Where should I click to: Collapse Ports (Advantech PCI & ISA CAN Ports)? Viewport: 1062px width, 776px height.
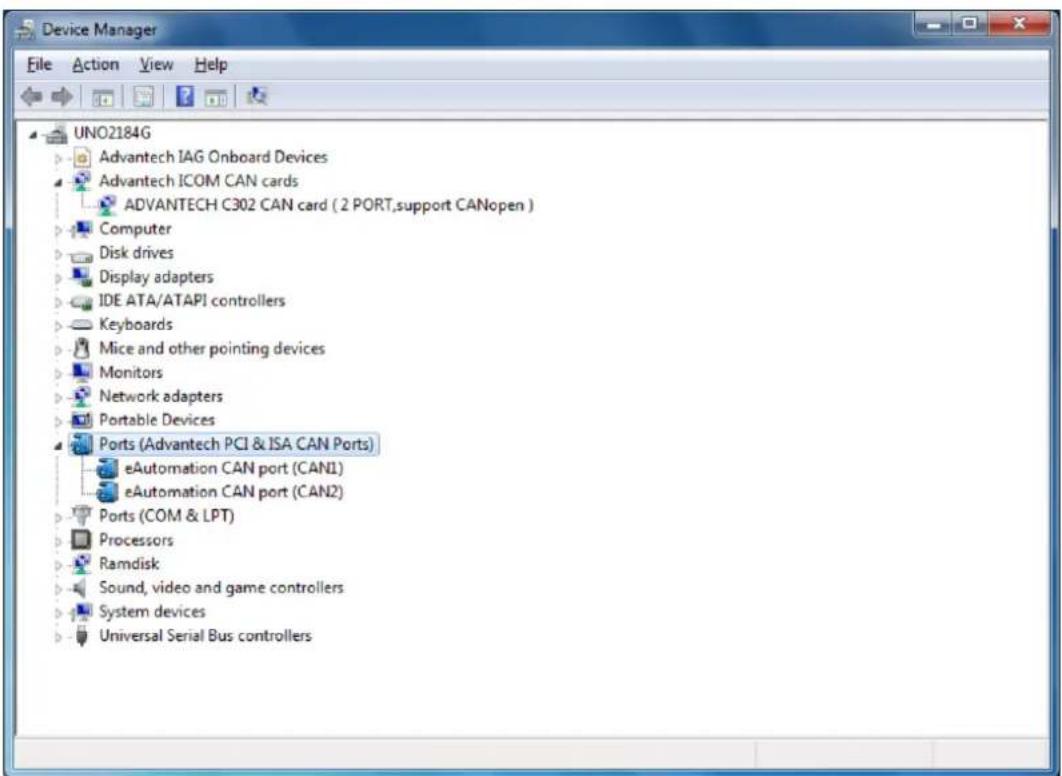click(x=58, y=446)
